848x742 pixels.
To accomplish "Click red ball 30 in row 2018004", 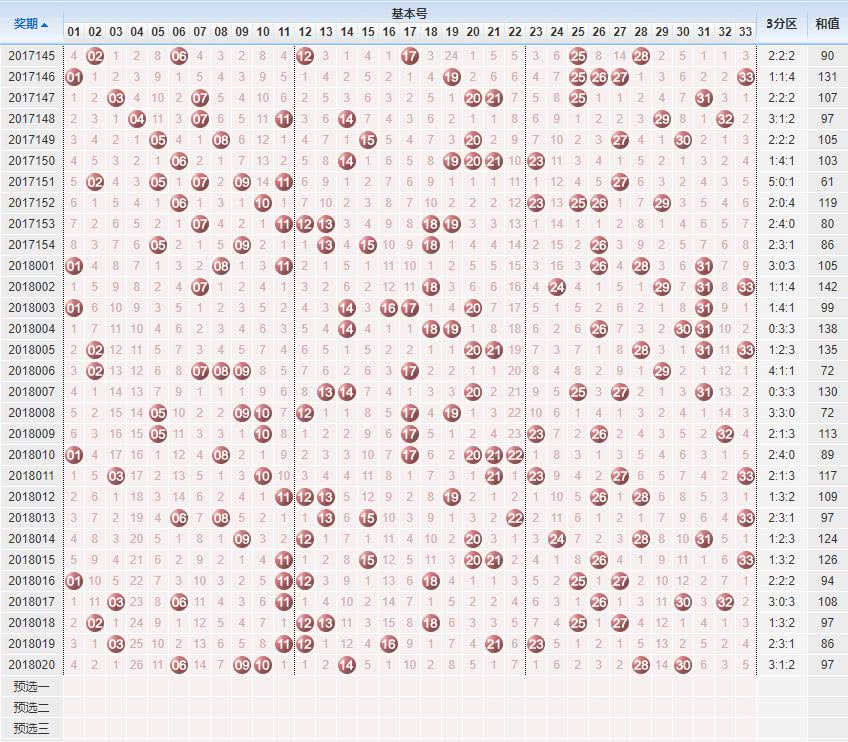I will [683, 329].
